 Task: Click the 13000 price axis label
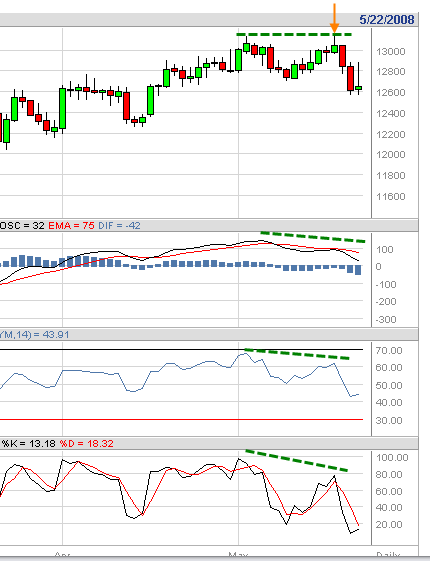pyautogui.click(x=391, y=52)
